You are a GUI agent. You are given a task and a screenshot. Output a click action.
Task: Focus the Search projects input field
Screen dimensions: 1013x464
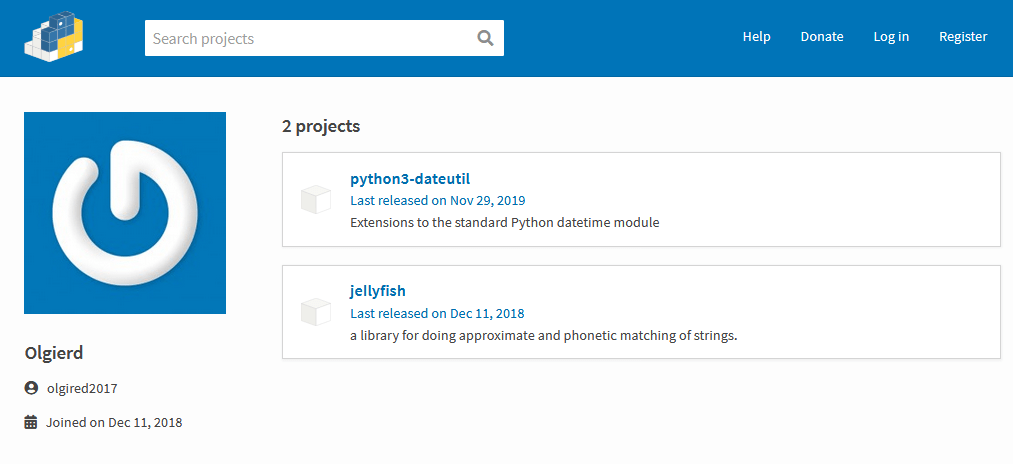310,39
